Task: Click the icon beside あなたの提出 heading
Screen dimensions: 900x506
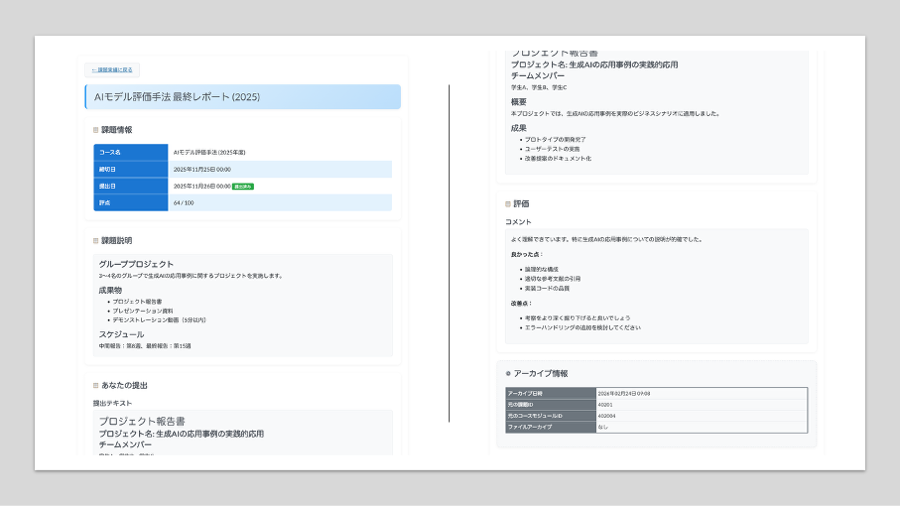Action: tap(96, 385)
